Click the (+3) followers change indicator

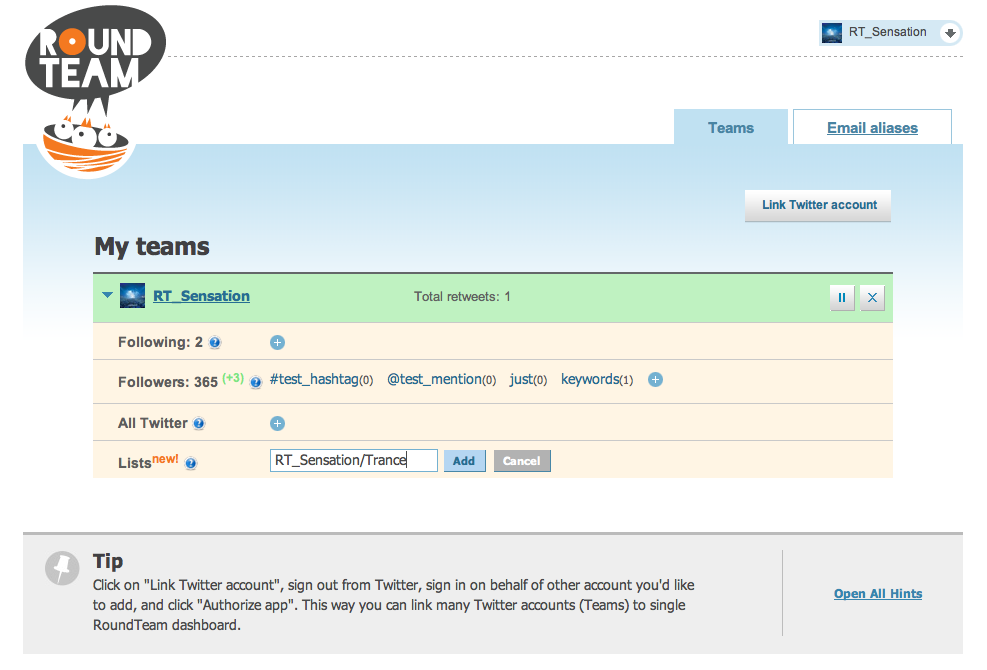point(233,378)
